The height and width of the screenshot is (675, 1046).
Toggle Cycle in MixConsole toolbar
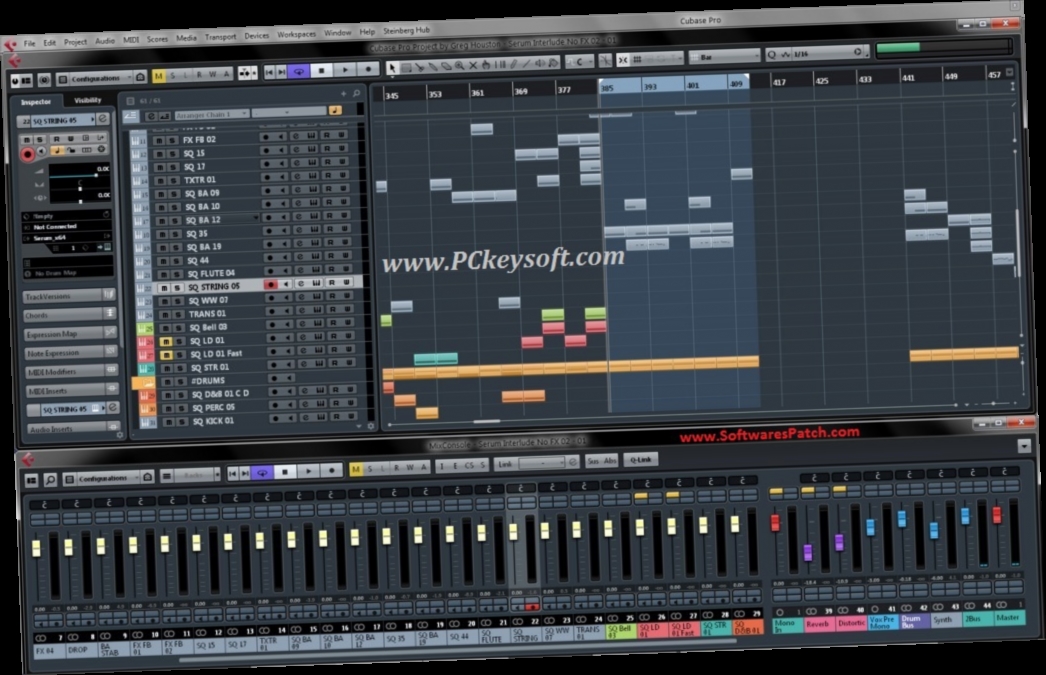click(262, 472)
